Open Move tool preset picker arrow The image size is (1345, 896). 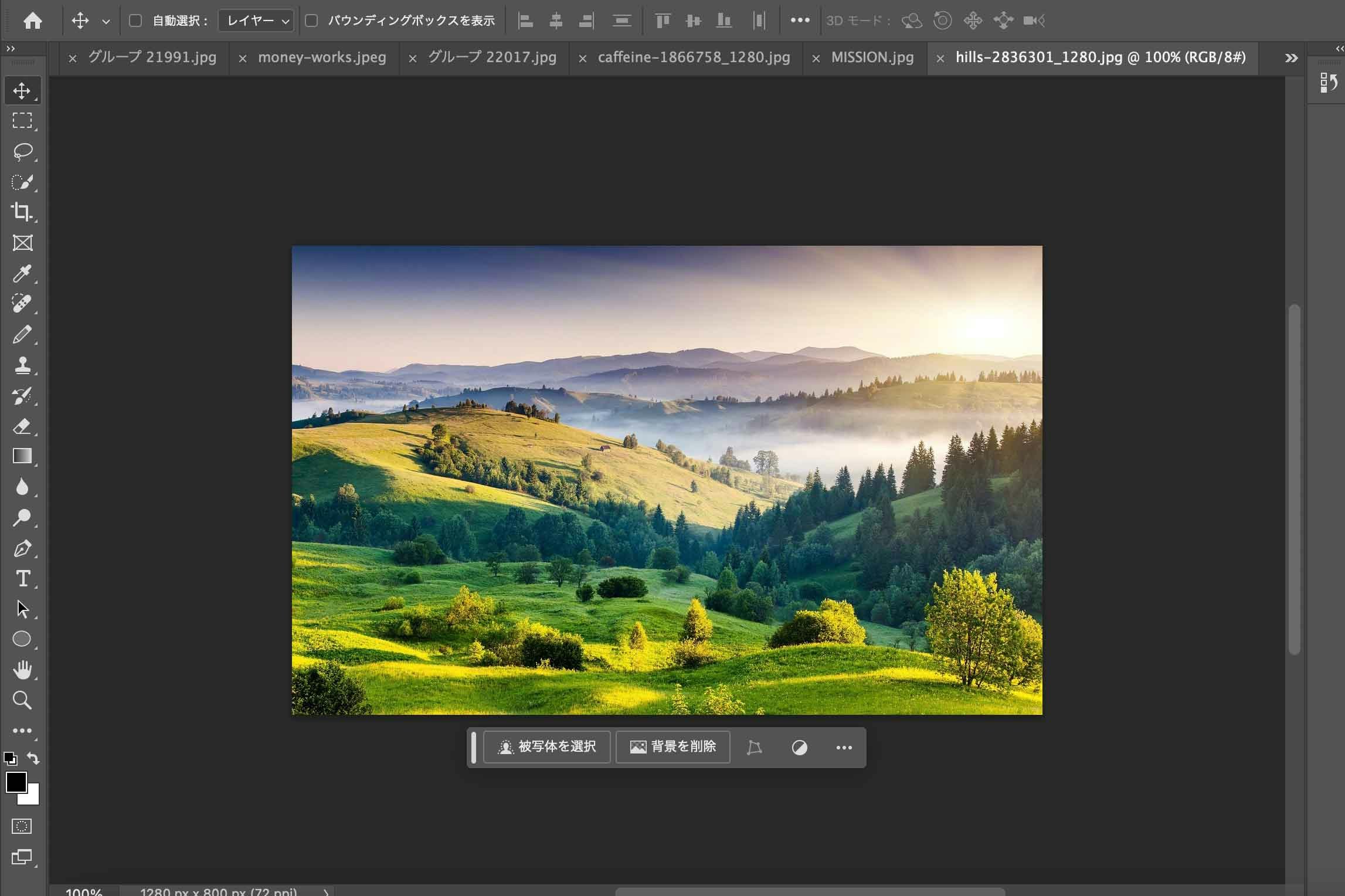pyautogui.click(x=106, y=22)
